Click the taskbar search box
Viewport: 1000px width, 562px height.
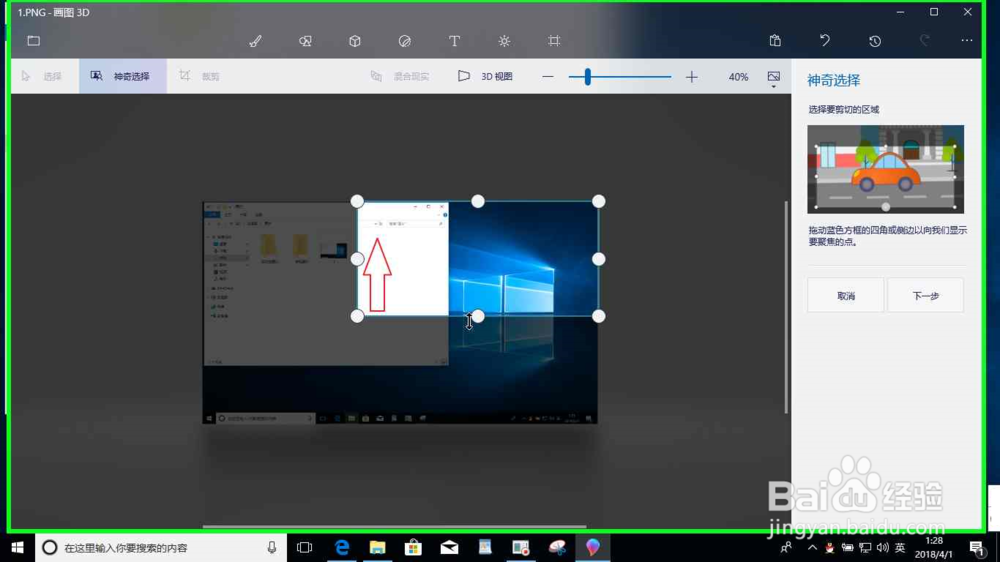[x=161, y=547]
